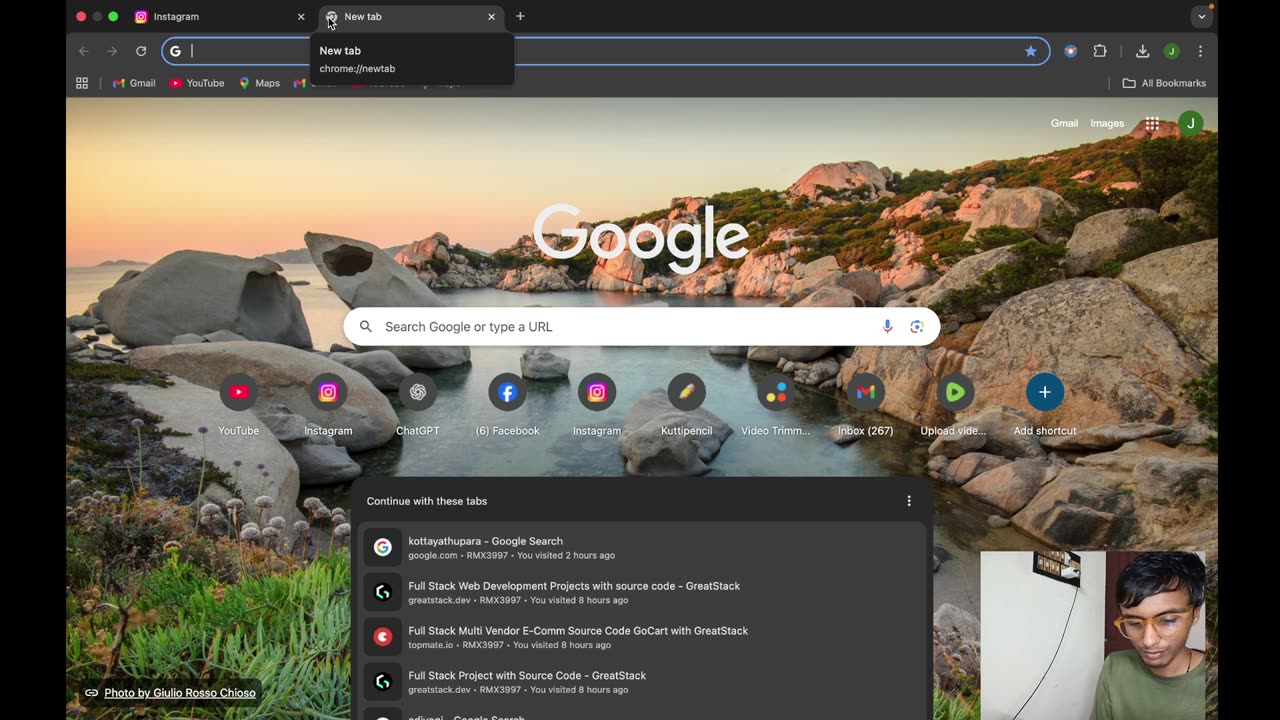Open kottayathupara - Google Search entry

point(641,547)
